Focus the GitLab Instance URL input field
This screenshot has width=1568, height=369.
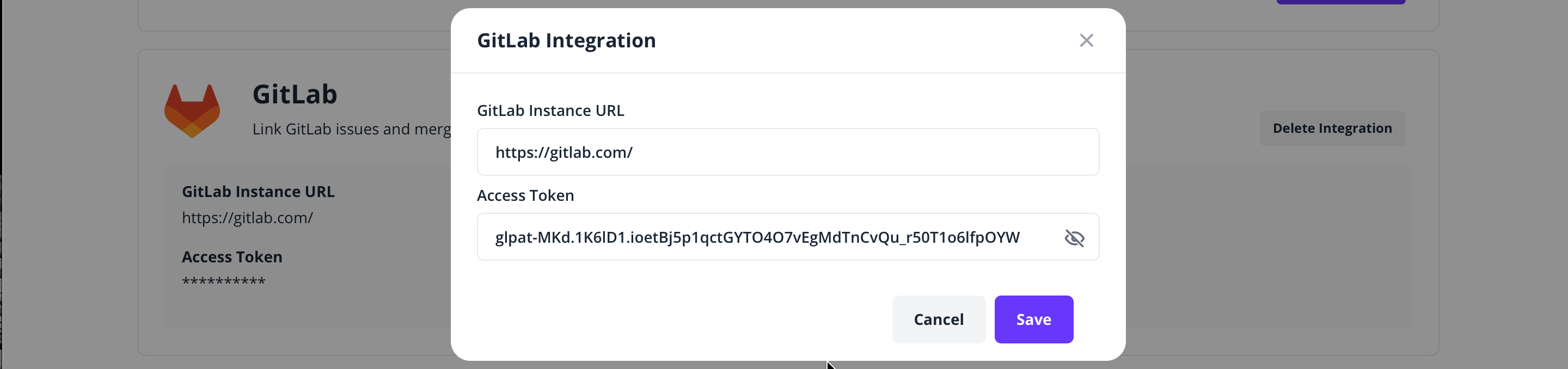click(x=788, y=152)
